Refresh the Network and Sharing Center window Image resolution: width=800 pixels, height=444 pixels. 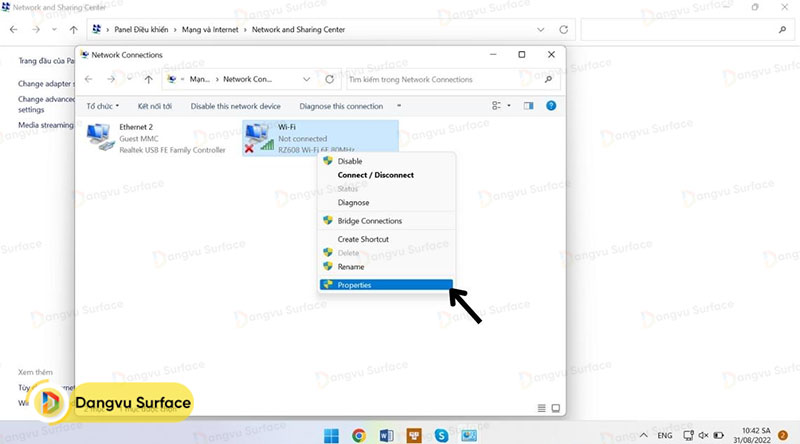563,30
